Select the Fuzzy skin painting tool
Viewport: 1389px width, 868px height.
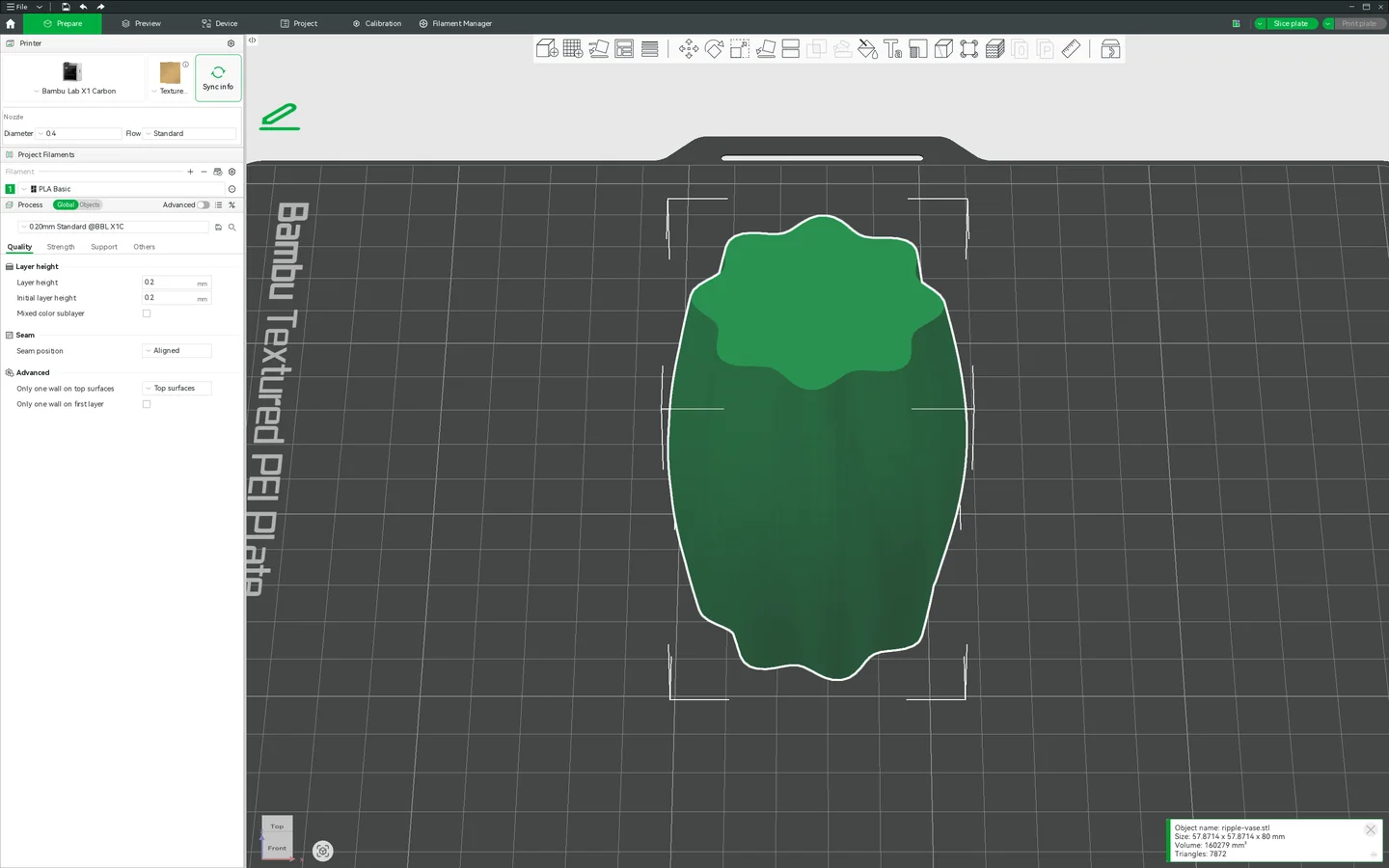[995, 49]
